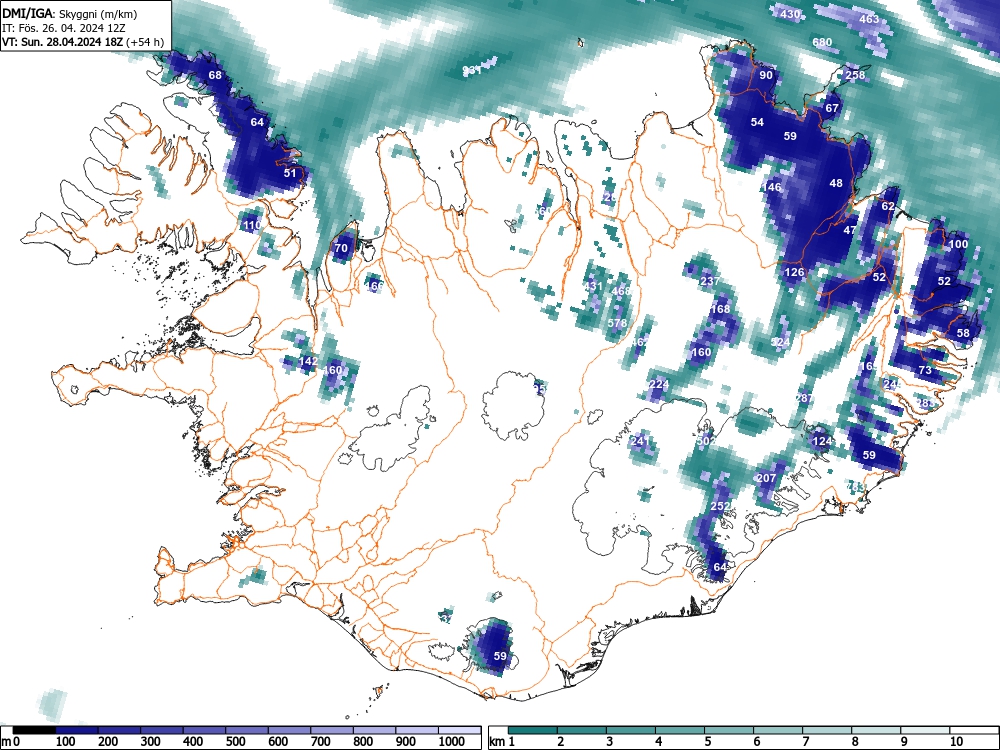Select the visibility value 48
The image size is (1000, 750).
pos(836,183)
